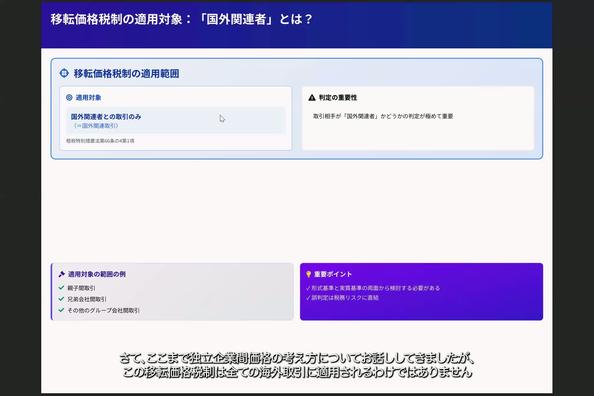Click the target icon next to 適用対象
The height and width of the screenshot is (396, 594).
coord(69,97)
